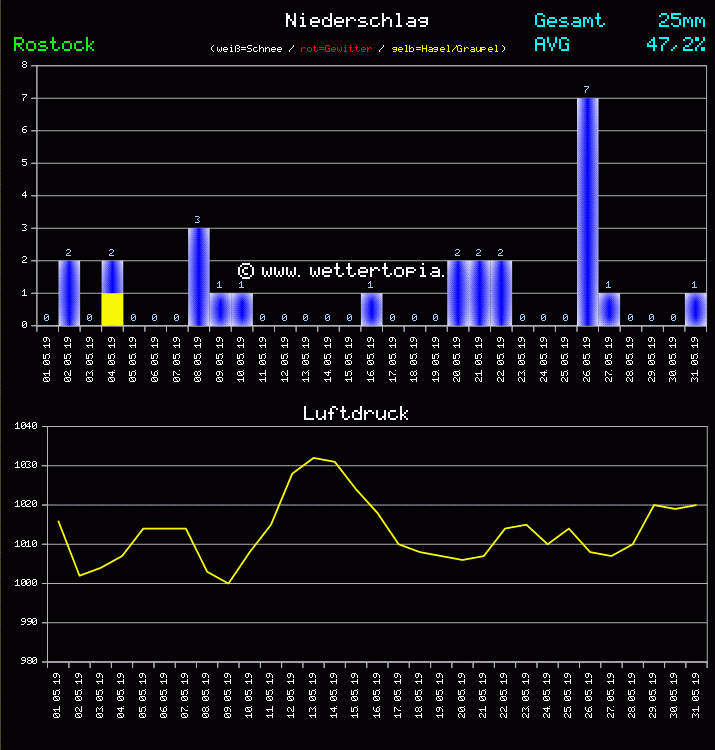Select the 25mm total precipitation value

(681, 20)
